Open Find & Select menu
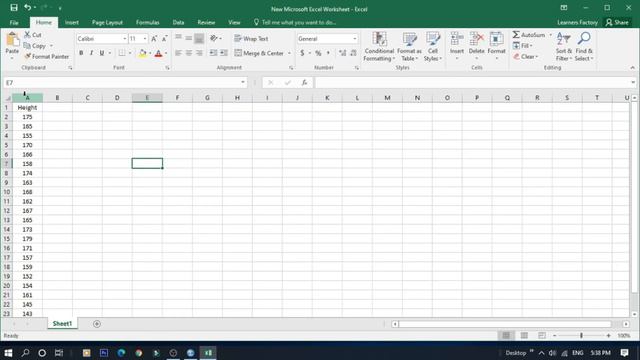 [x=584, y=47]
